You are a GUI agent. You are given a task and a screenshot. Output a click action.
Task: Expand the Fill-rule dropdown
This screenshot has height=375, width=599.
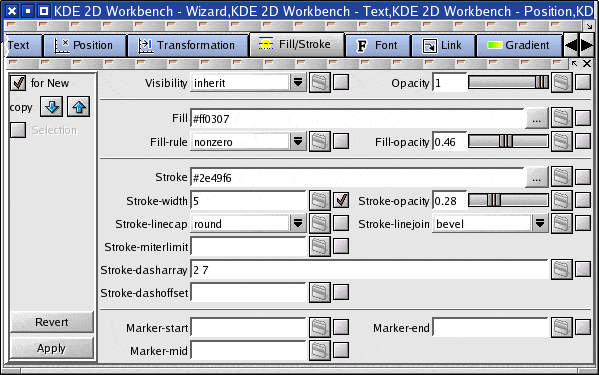(x=298, y=142)
